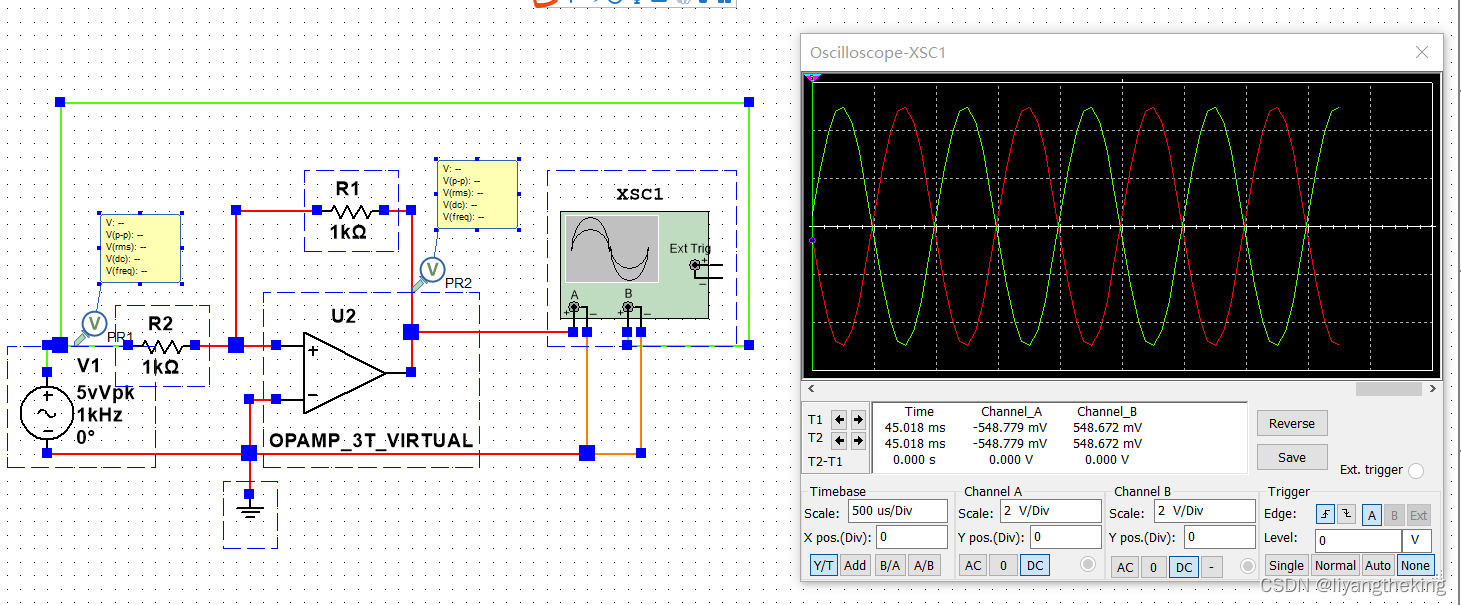
Task: Set trigger mode to Single
Action: click(x=1286, y=565)
